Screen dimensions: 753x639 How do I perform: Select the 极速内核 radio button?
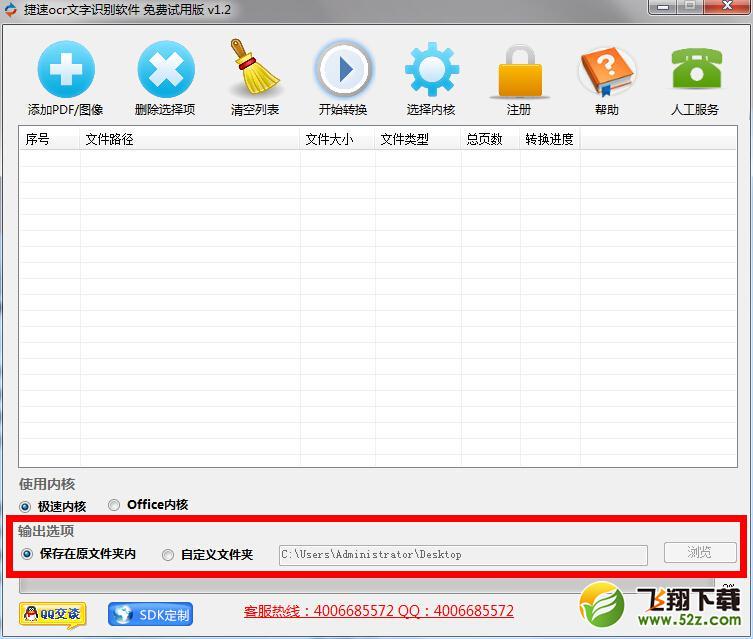coord(25,506)
